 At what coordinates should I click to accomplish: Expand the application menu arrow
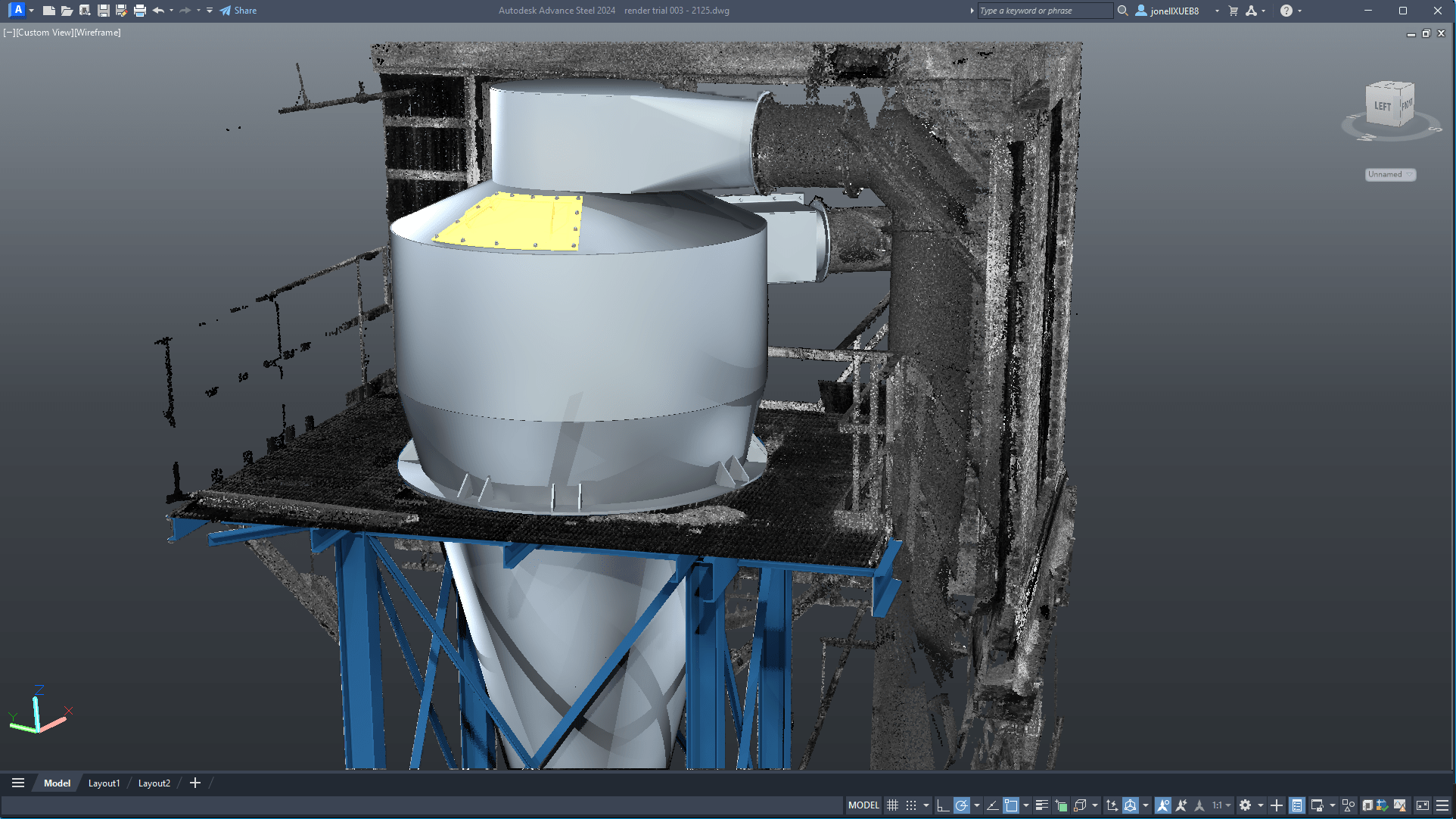pyautogui.click(x=31, y=11)
